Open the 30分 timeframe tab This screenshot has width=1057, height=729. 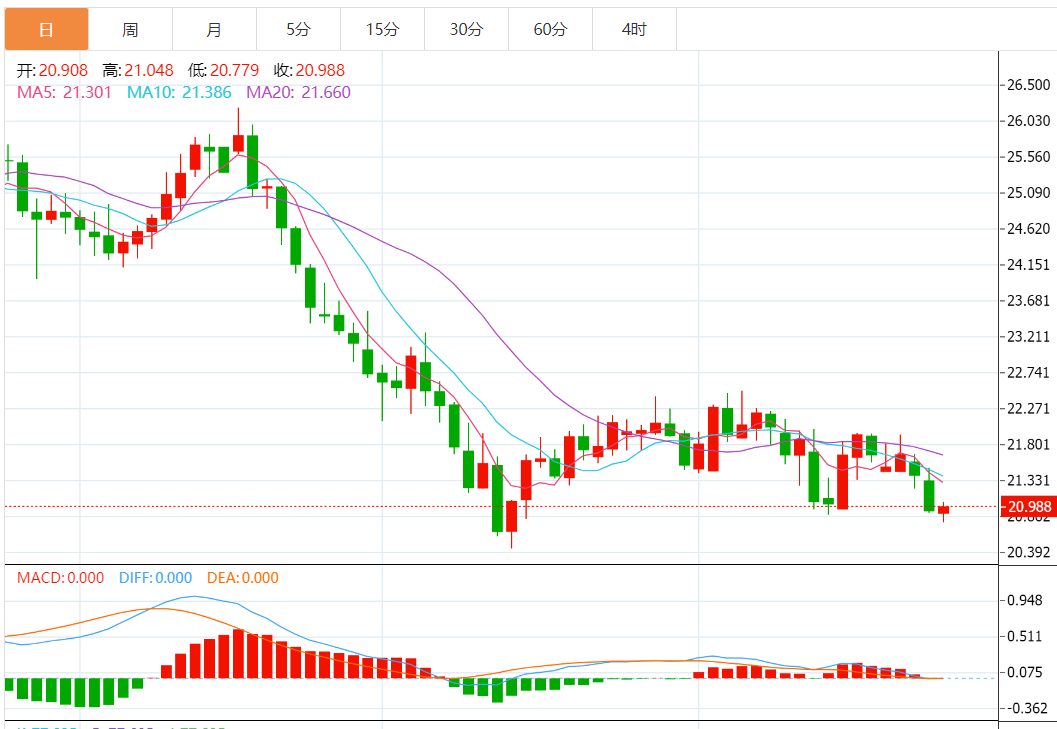466,30
